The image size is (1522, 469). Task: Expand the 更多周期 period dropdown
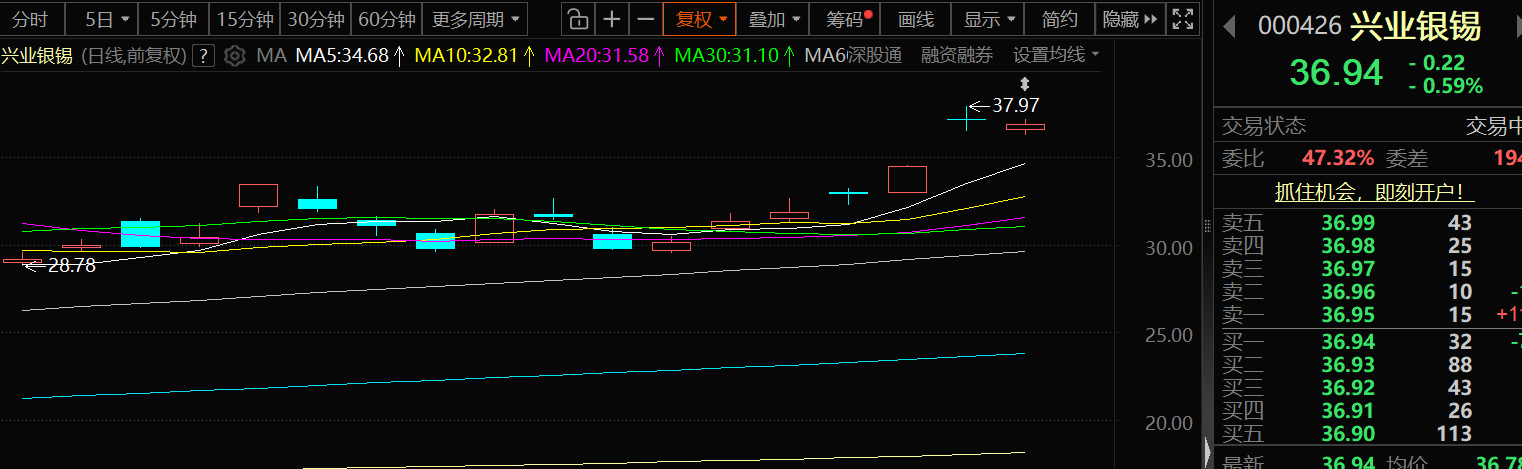pyautogui.click(x=475, y=19)
